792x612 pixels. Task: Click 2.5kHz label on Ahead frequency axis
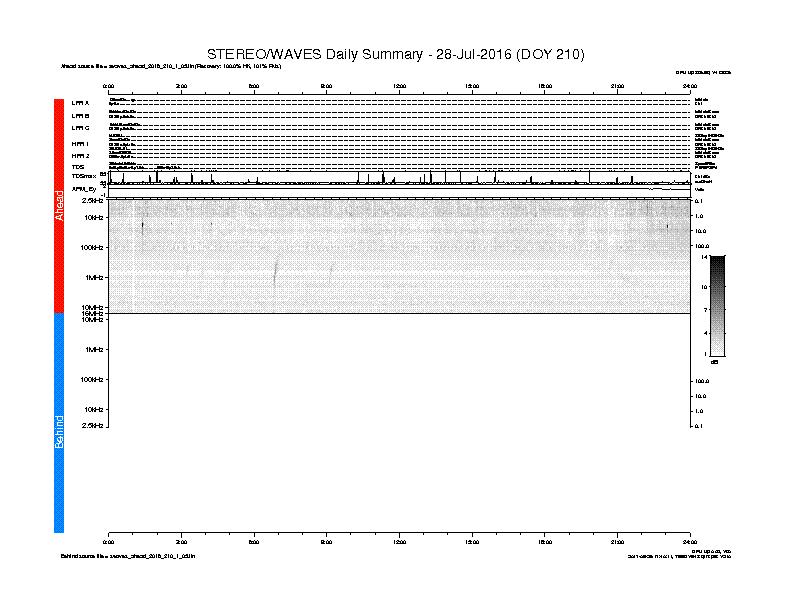(x=92, y=200)
